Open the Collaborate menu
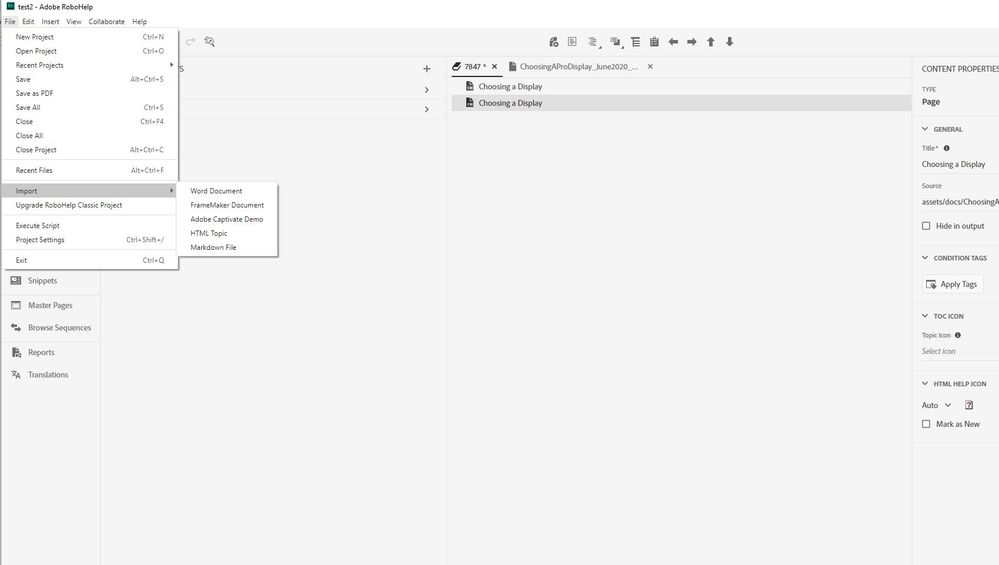Screen dimensions: 999x565 (x=106, y=22)
